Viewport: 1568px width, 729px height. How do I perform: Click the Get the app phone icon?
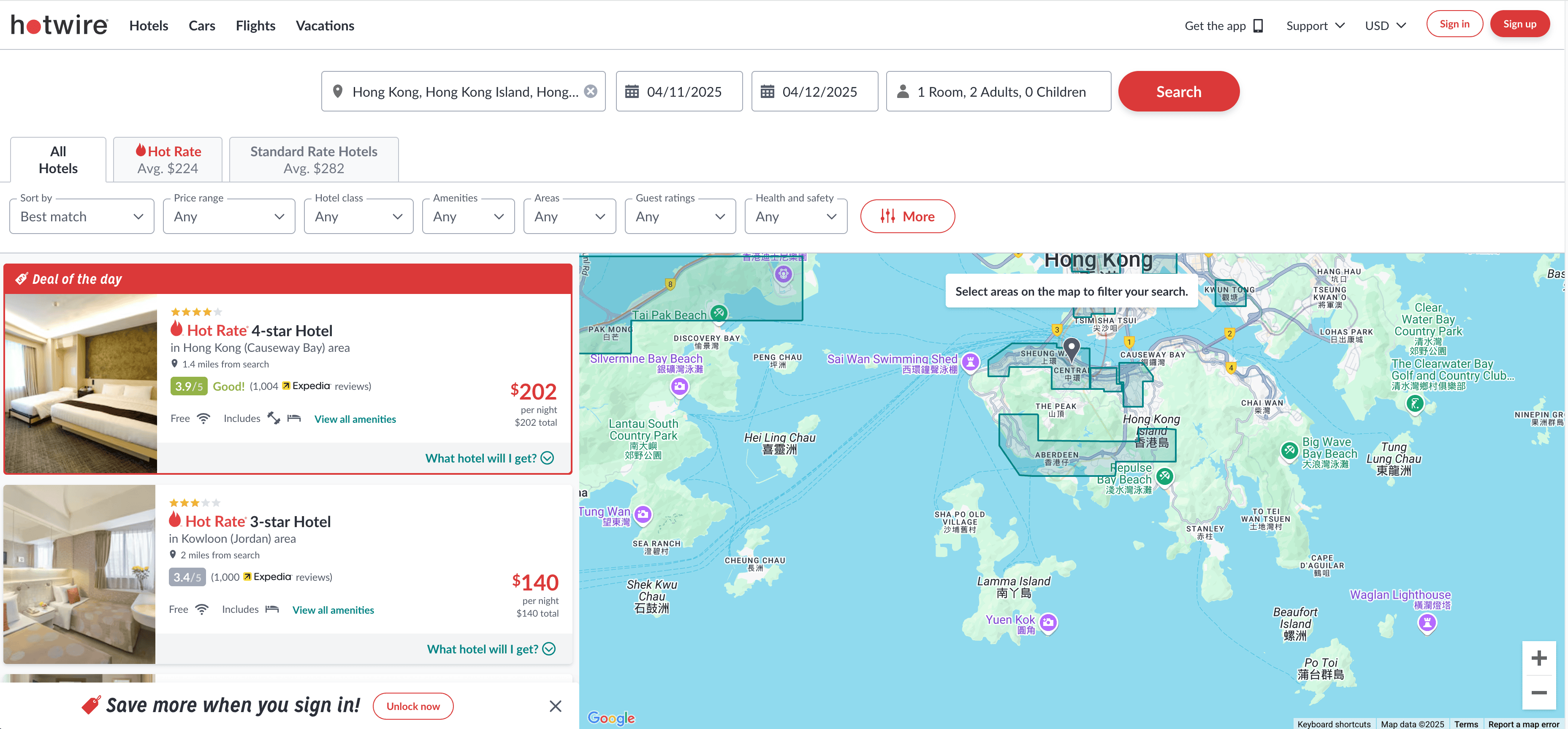pyautogui.click(x=1258, y=26)
